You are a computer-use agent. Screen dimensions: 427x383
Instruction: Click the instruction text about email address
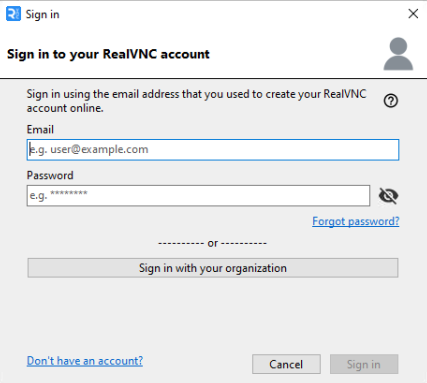point(197,101)
